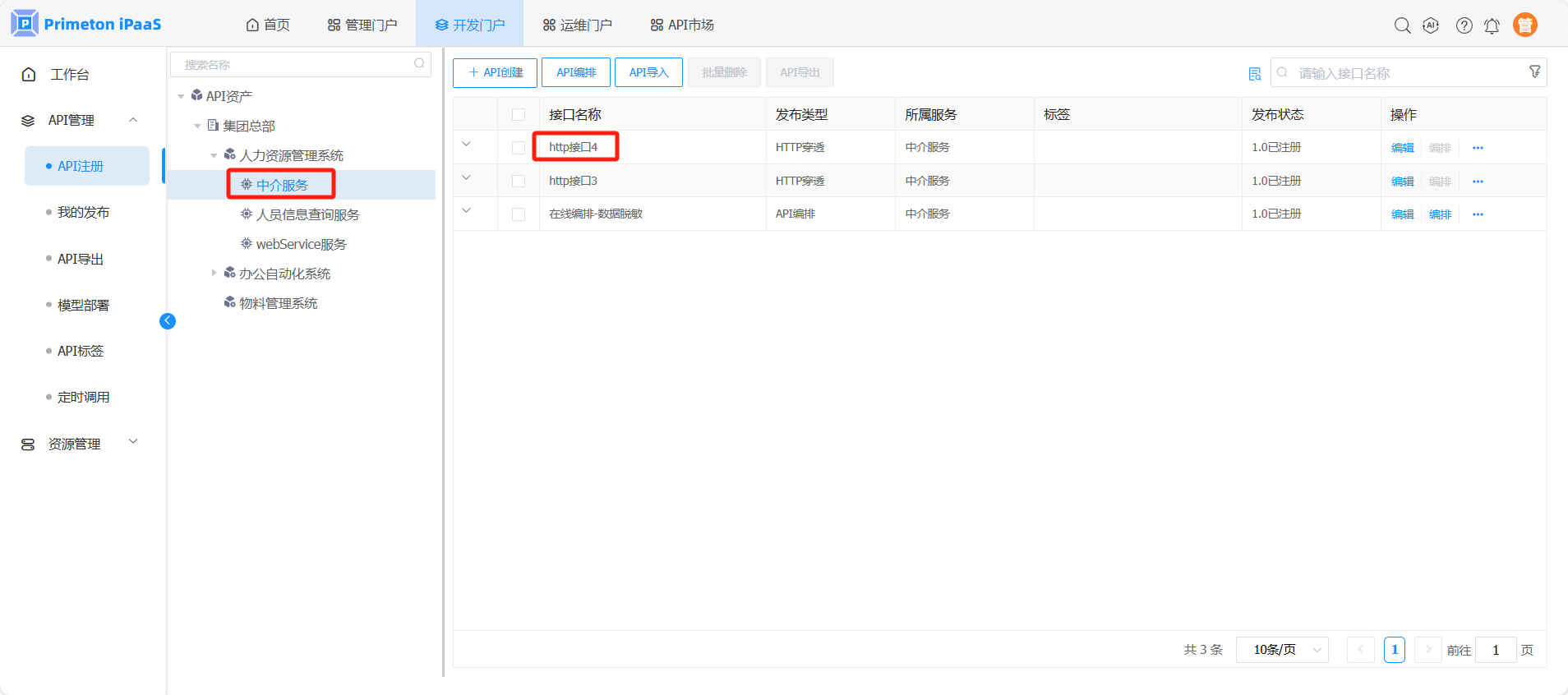Image resolution: width=1568 pixels, height=695 pixels.
Task: Open the global search magnifier icon
Action: pyautogui.click(x=1402, y=25)
